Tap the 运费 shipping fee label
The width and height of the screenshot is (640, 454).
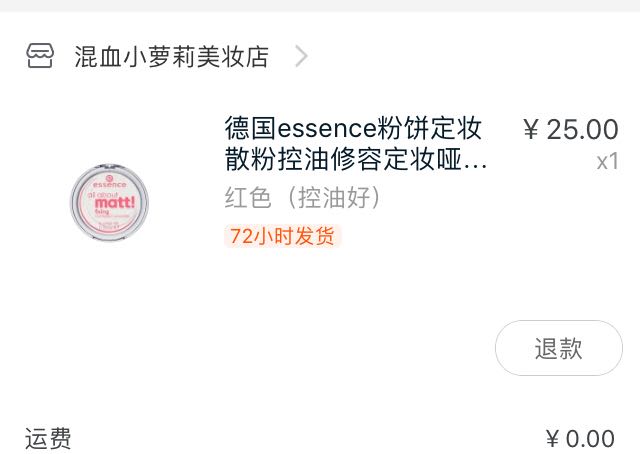pos(48,439)
